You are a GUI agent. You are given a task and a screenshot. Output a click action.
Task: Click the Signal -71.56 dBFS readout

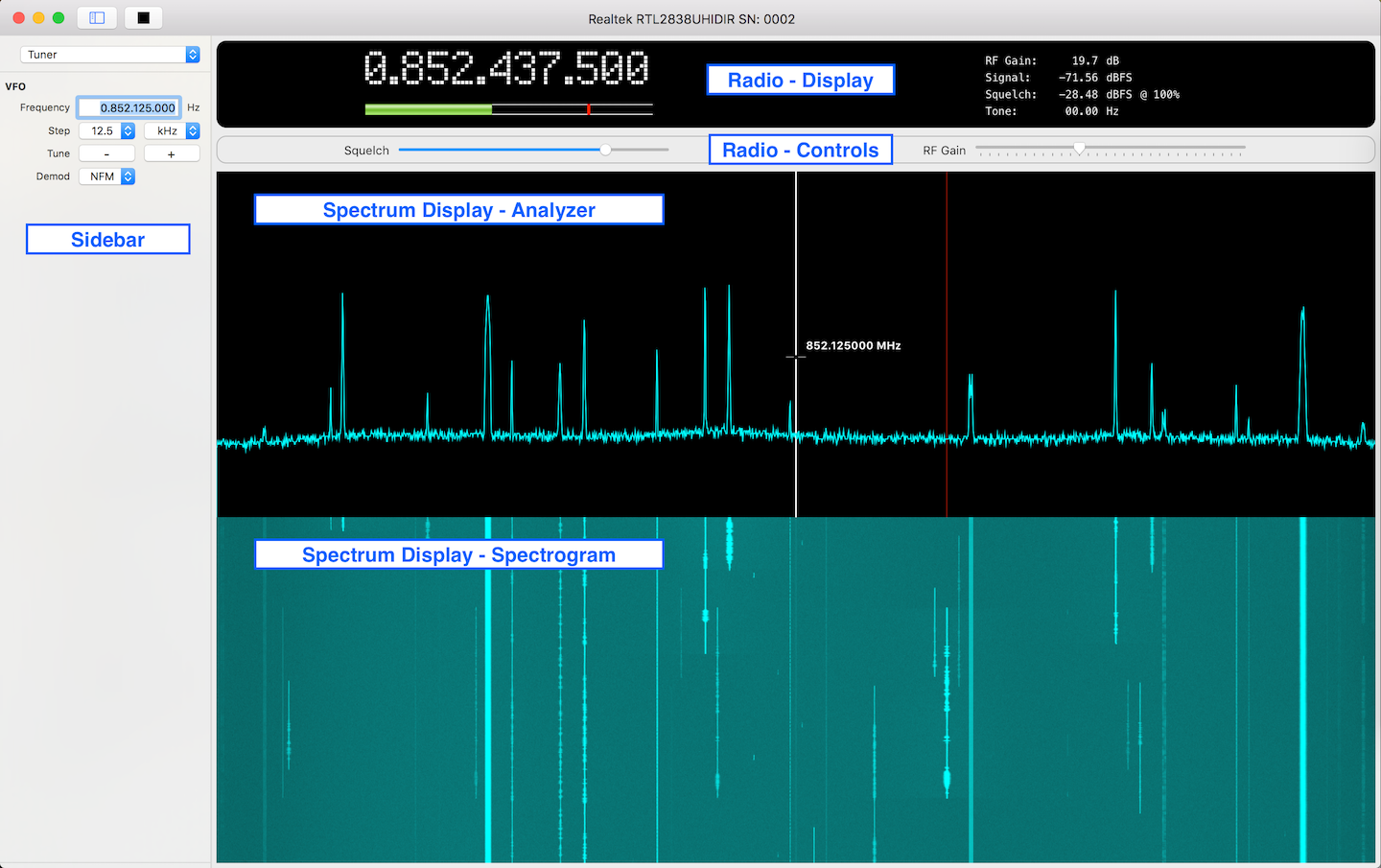(x=1059, y=78)
